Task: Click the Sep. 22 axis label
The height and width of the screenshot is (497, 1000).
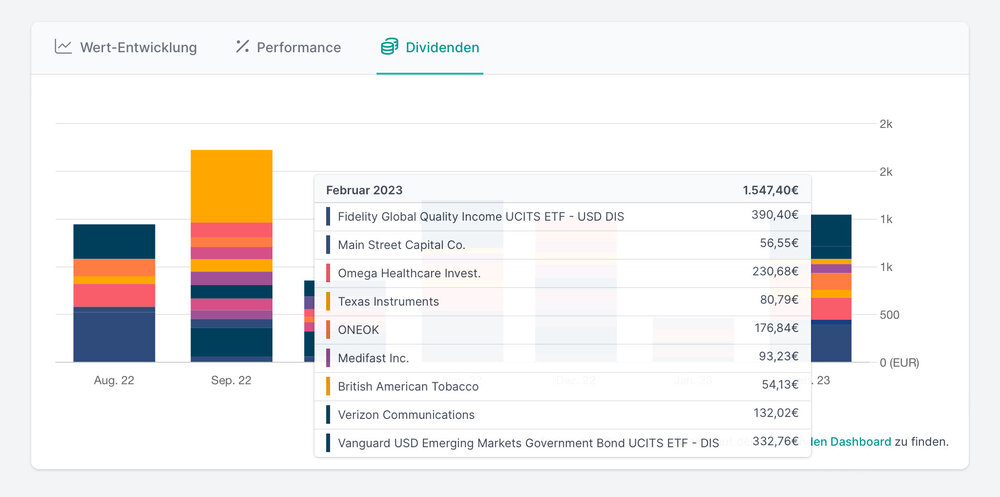Action: click(x=231, y=381)
